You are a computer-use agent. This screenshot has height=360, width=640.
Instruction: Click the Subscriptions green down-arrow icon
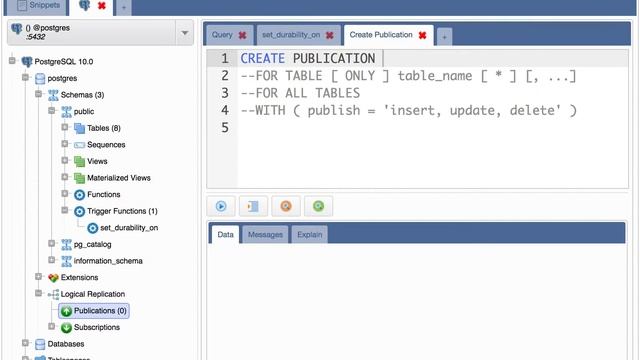point(66,328)
